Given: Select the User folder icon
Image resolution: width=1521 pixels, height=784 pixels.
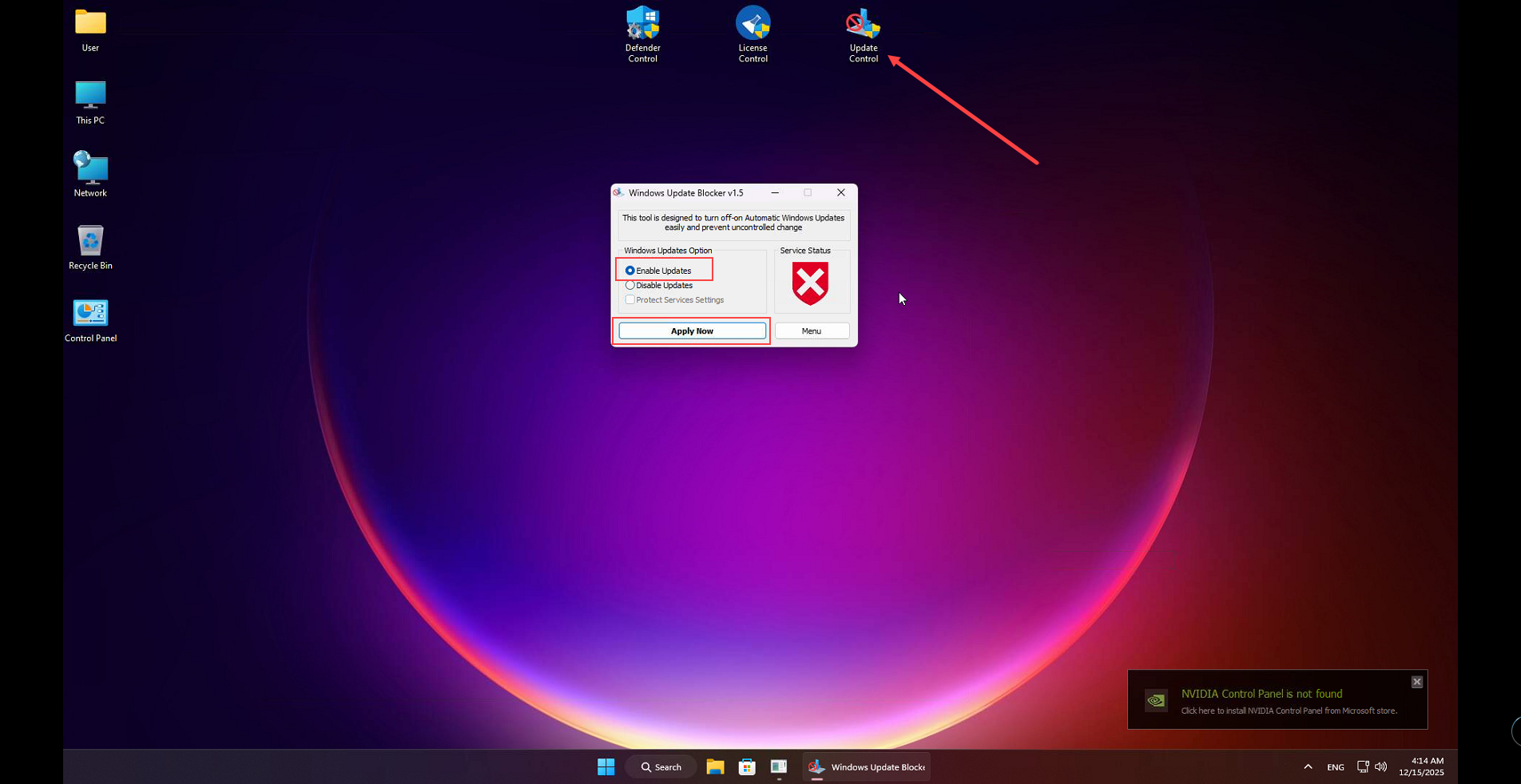Looking at the screenshot, I should tap(90, 24).
